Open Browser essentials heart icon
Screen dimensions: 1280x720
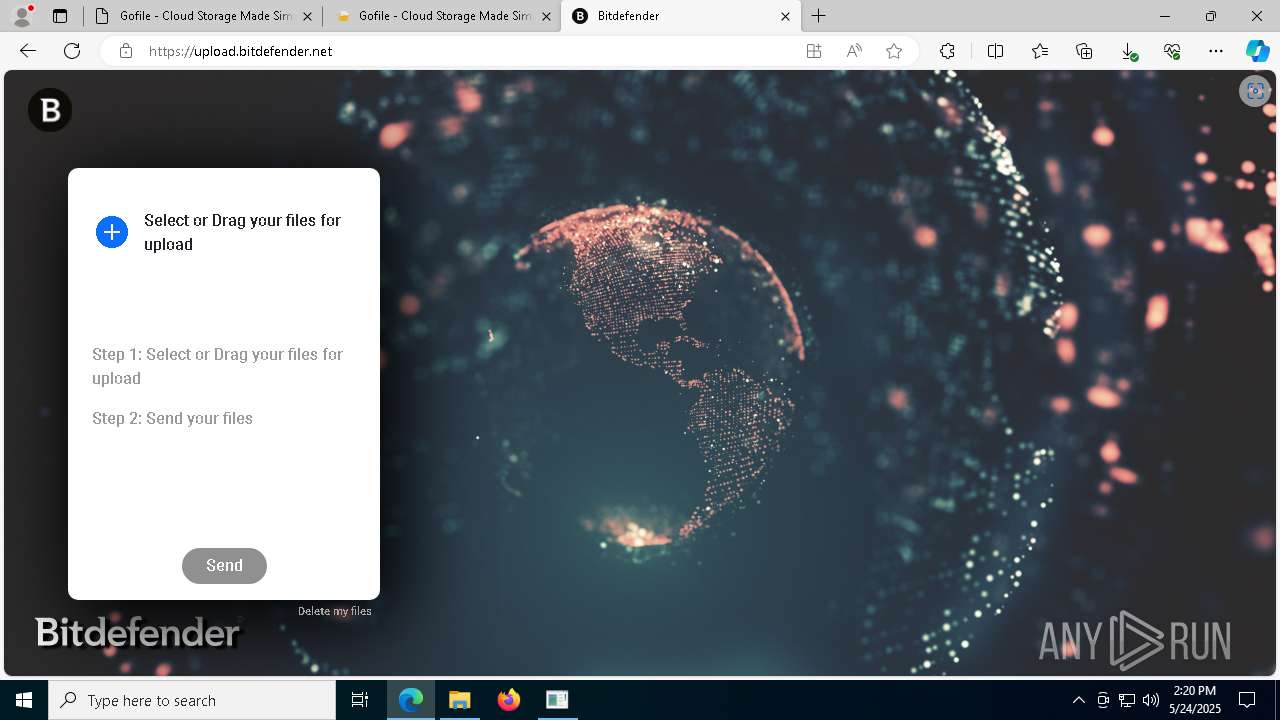pos(1172,51)
